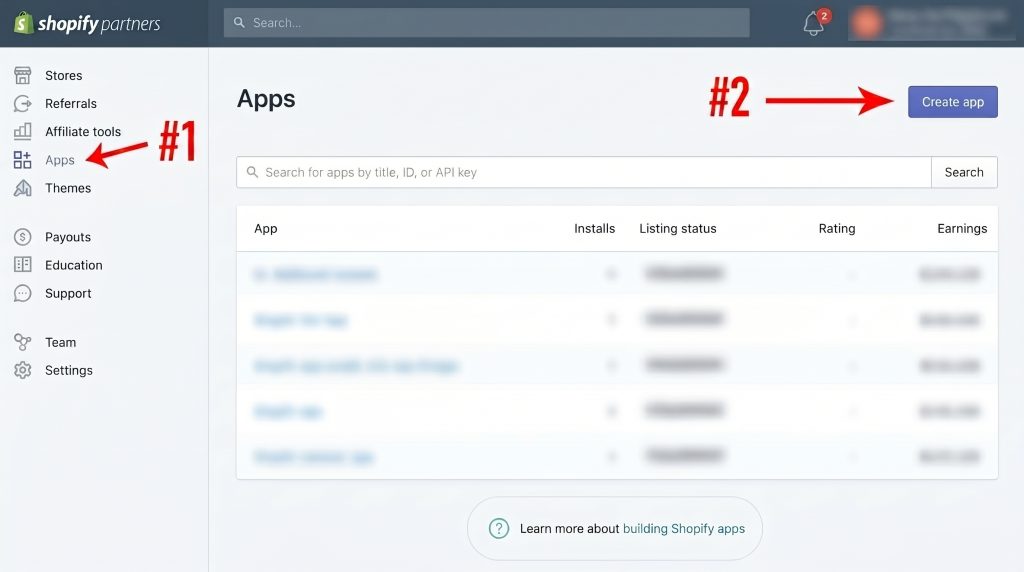This screenshot has width=1024, height=572.
Task: Focus the search apps by title field
Action: point(584,172)
